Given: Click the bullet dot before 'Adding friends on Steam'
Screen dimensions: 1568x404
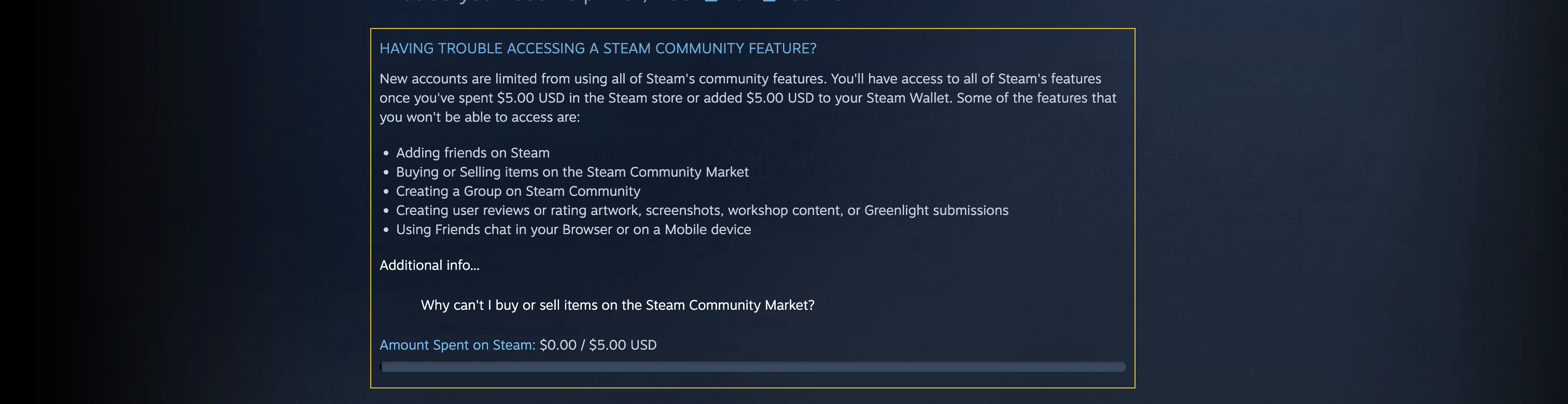Looking at the screenshot, I should pyautogui.click(x=386, y=153).
